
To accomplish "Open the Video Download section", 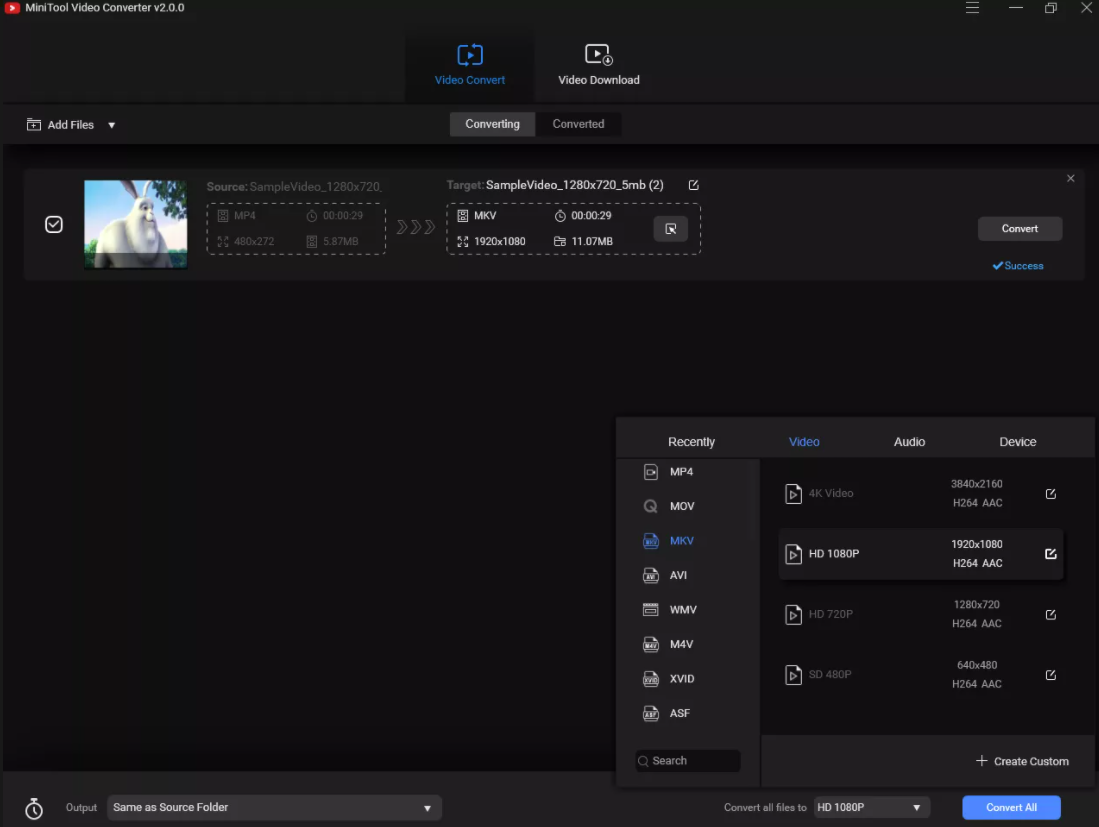I will coord(598,65).
